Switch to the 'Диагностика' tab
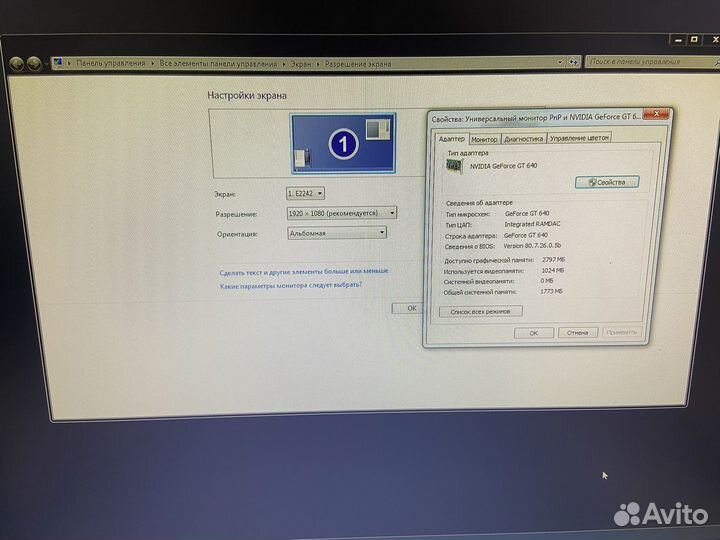 click(x=523, y=139)
